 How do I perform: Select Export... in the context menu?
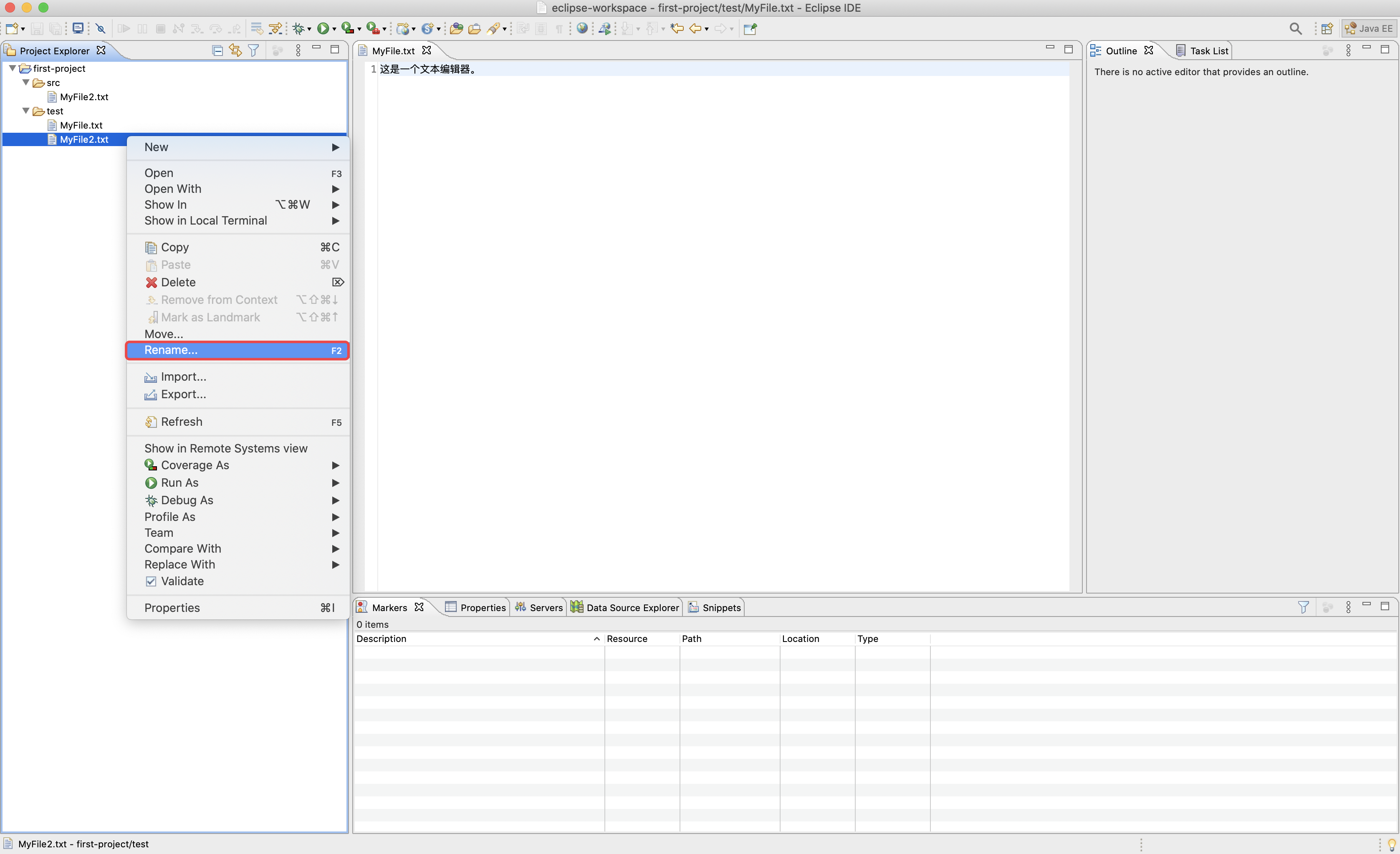tap(238, 394)
